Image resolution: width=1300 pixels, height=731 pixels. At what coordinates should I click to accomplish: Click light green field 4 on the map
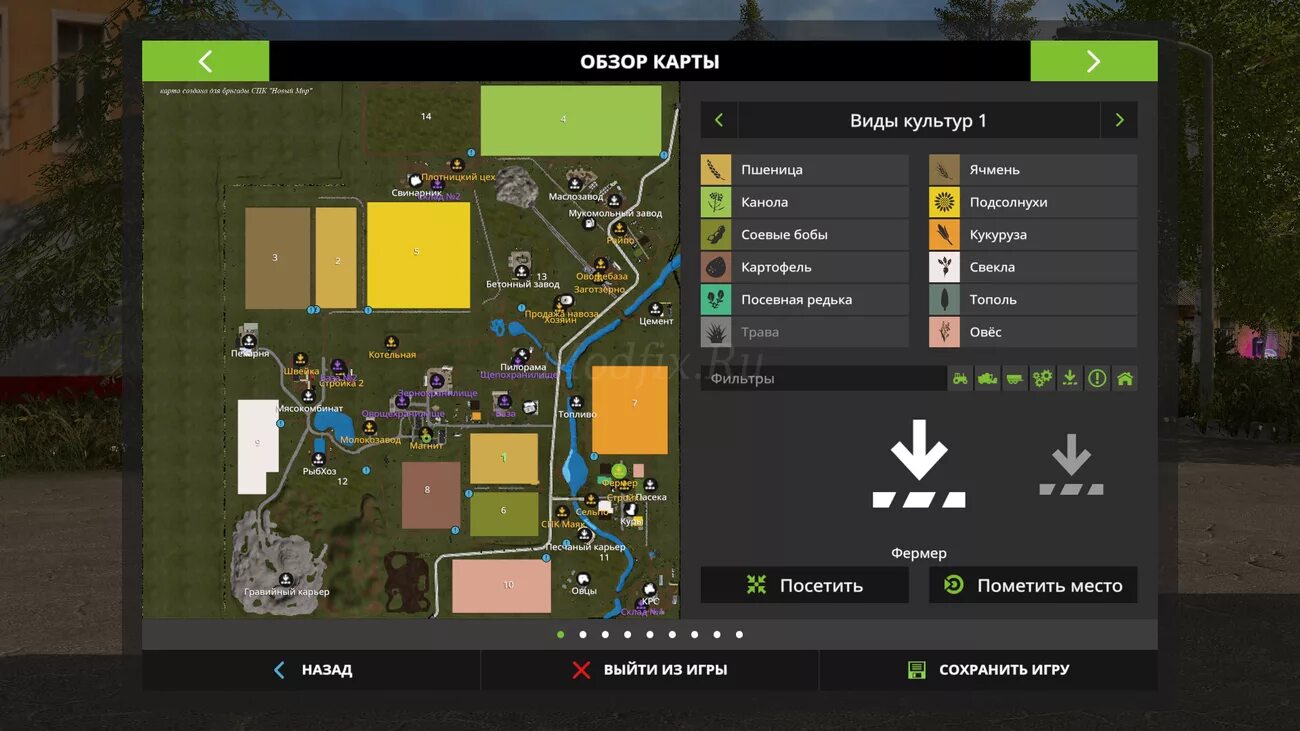pyautogui.click(x=571, y=120)
